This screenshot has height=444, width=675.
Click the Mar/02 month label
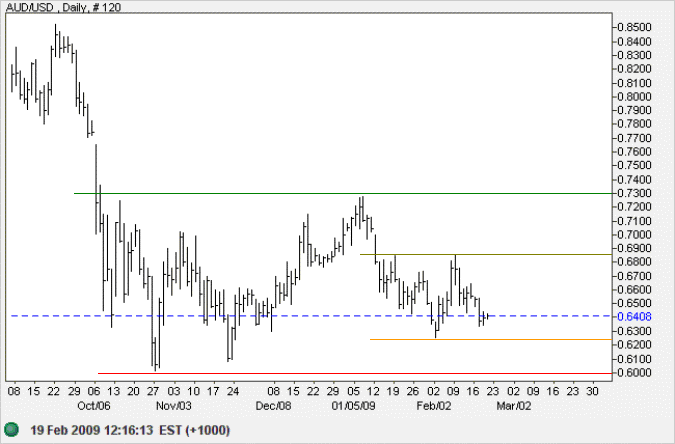[x=514, y=406]
